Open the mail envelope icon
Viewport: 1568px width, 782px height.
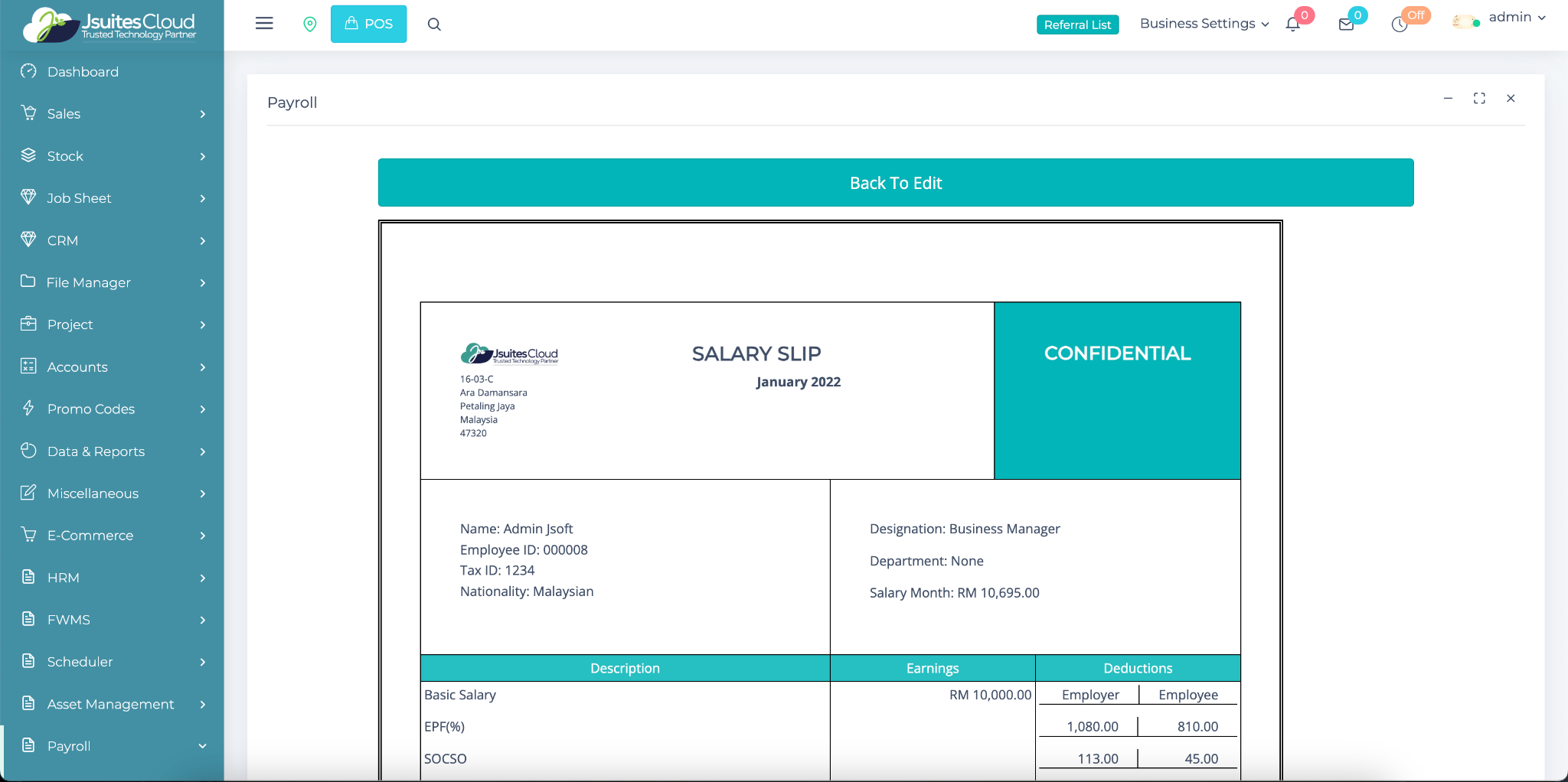[1346, 24]
